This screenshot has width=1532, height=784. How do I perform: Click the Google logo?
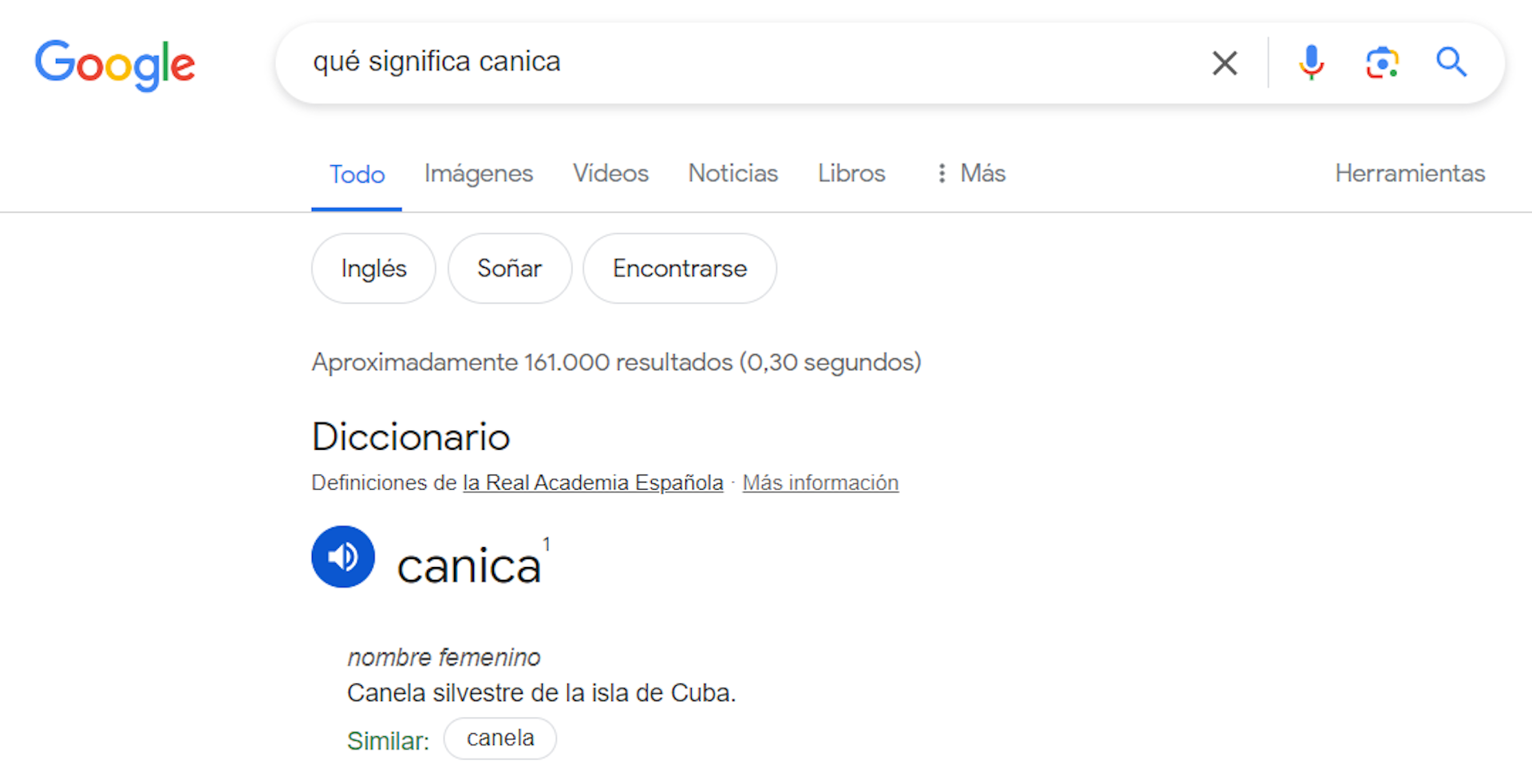pyautogui.click(x=115, y=64)
